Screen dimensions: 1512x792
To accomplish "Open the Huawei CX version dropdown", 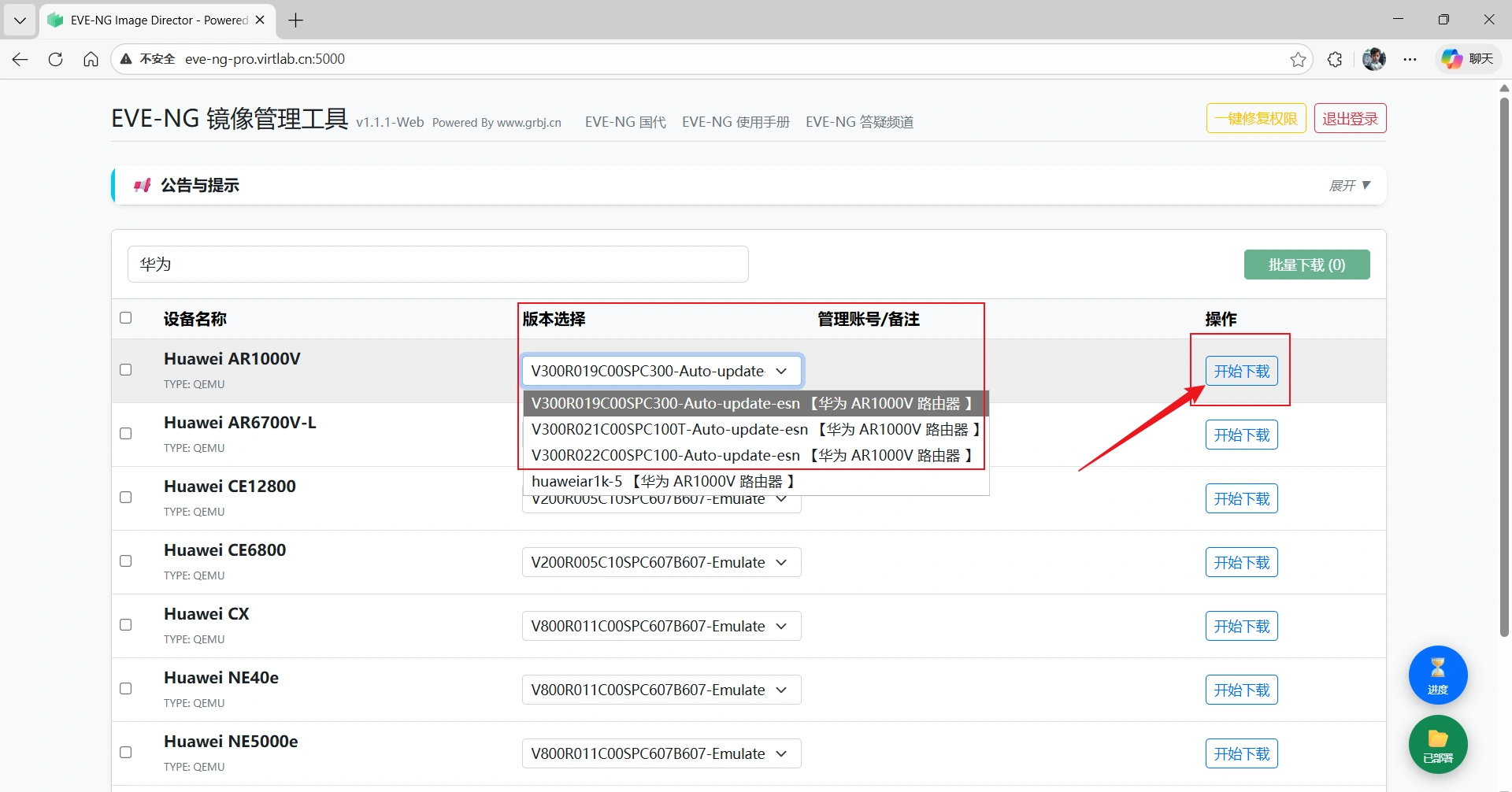I will click(661, 626).
